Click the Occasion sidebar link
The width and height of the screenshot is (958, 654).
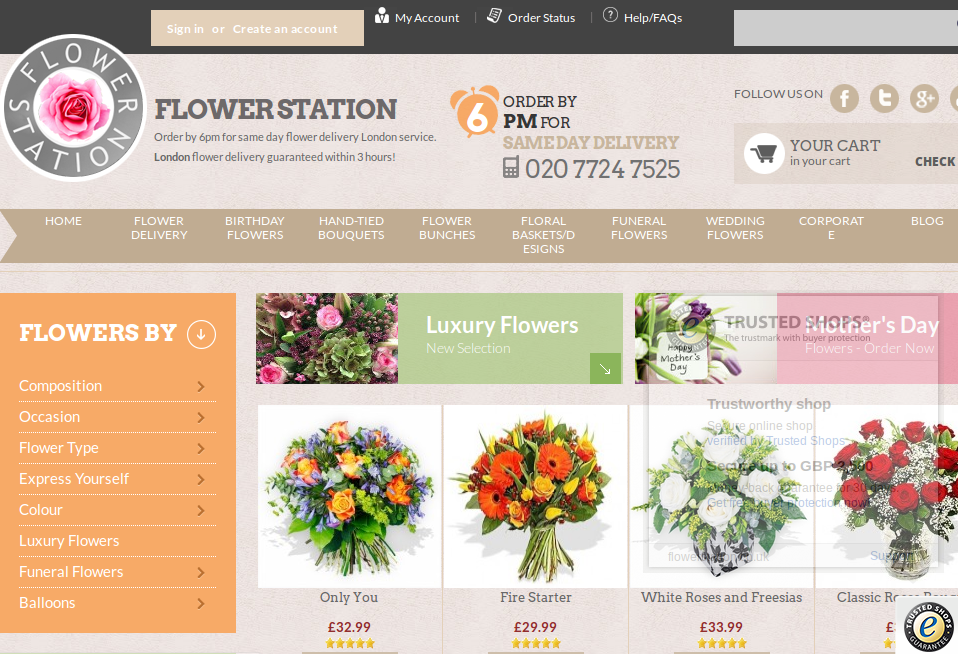click(x=49, y=417)
